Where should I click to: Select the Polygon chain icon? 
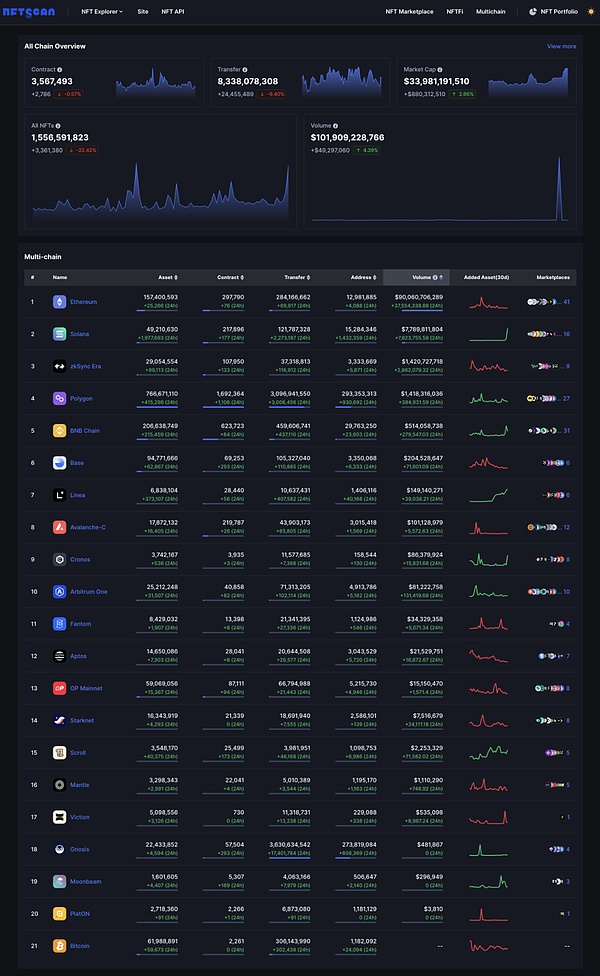click(x=60, y=398)
